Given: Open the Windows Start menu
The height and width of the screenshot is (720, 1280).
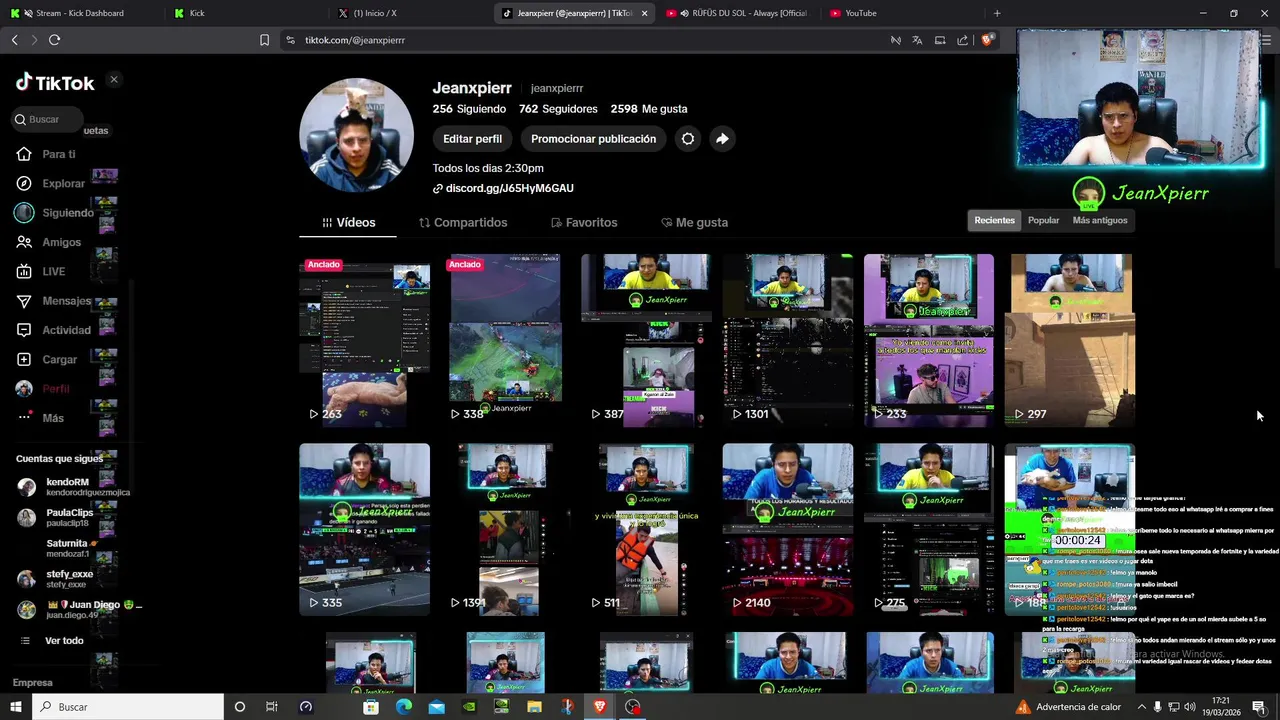Looking at the screenshot, I should [x=16, y=707].
